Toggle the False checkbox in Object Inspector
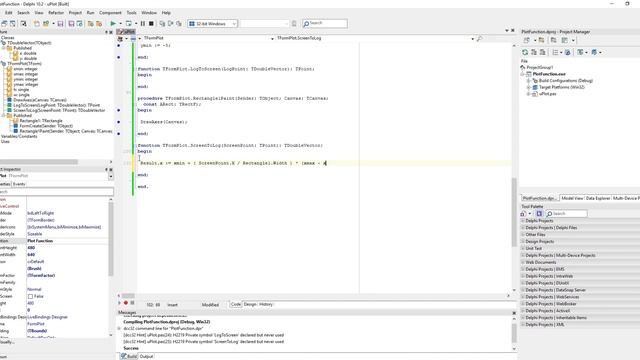The height and width of the screenshot is (360, 640). pos(30,296)
